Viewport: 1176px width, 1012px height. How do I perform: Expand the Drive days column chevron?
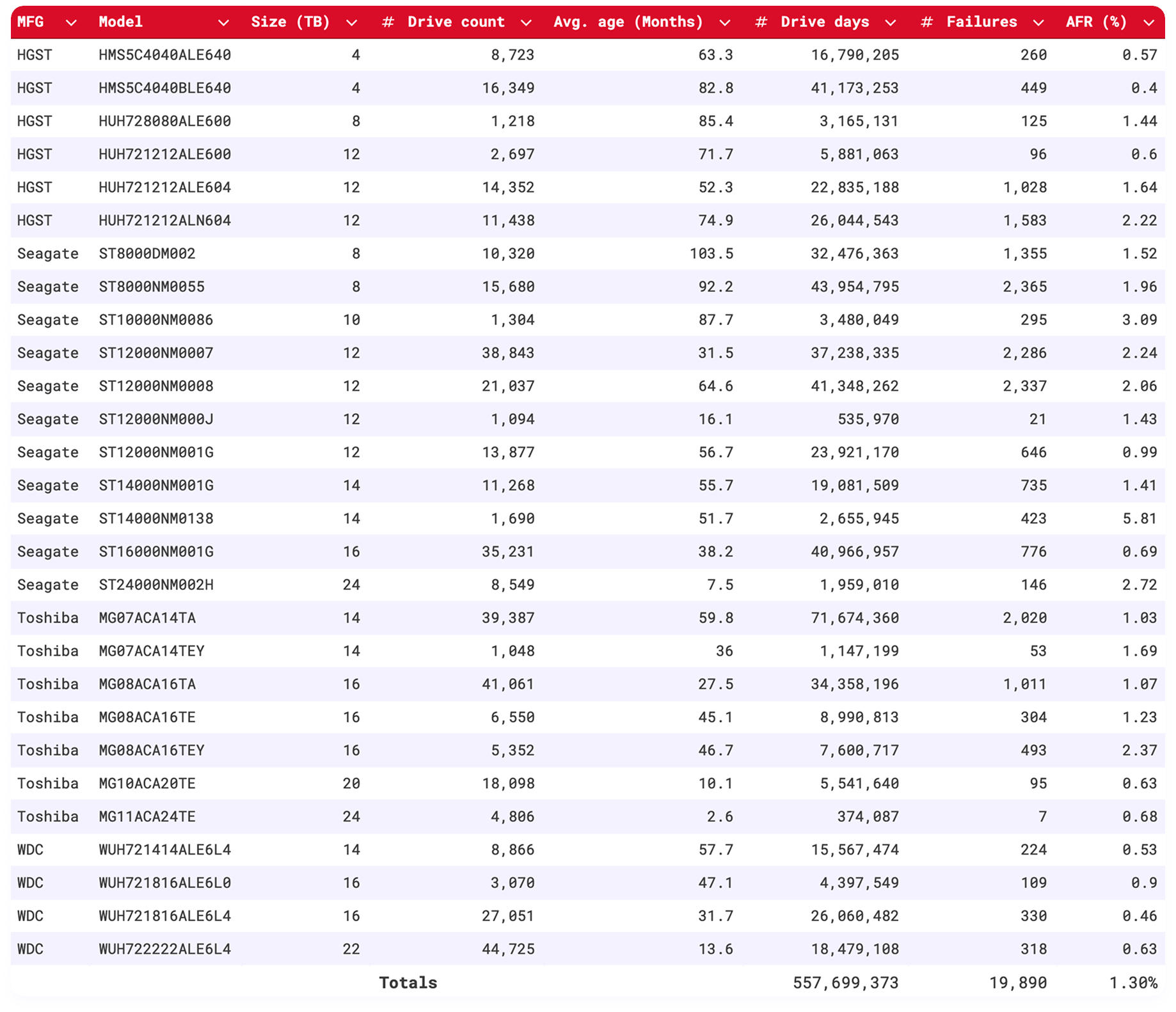890,23
